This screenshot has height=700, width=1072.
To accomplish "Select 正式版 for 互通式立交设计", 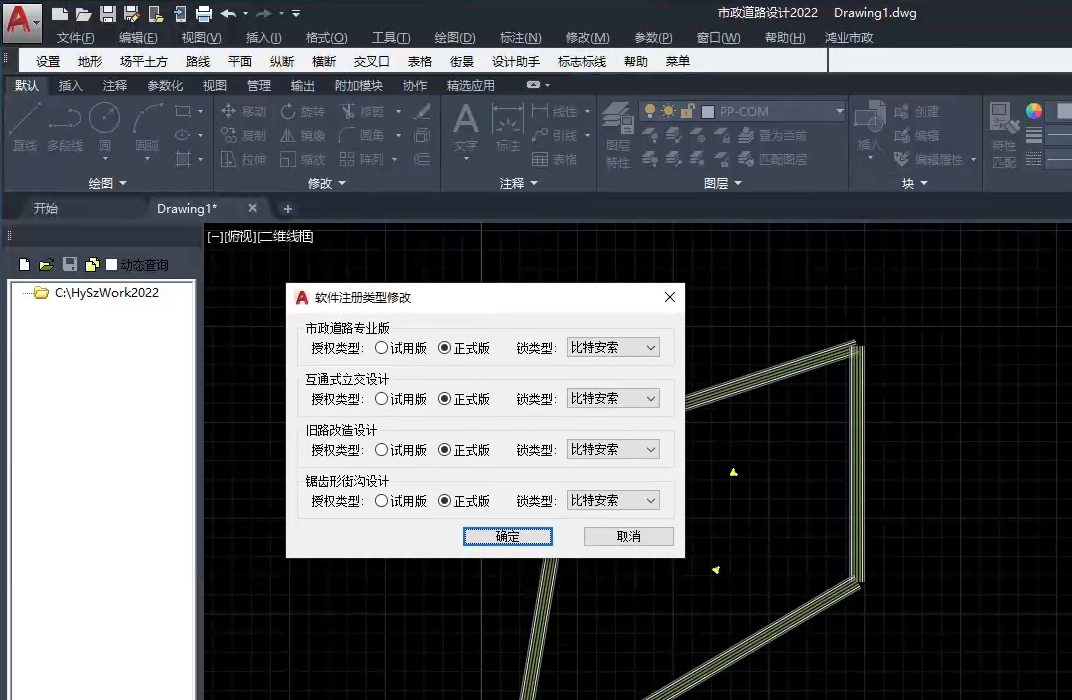I will tap(444, 399).
